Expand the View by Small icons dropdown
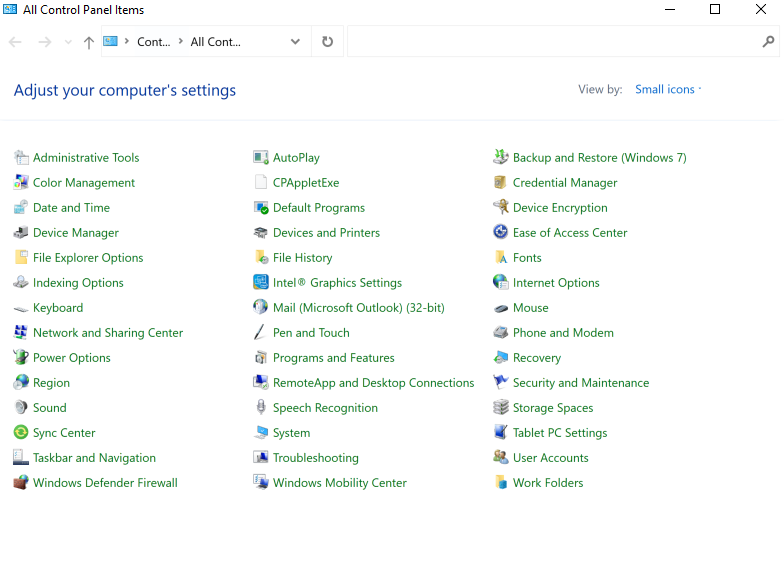This screenshot has height=583, width=784. pyautogui.click(x=669, y=90)
